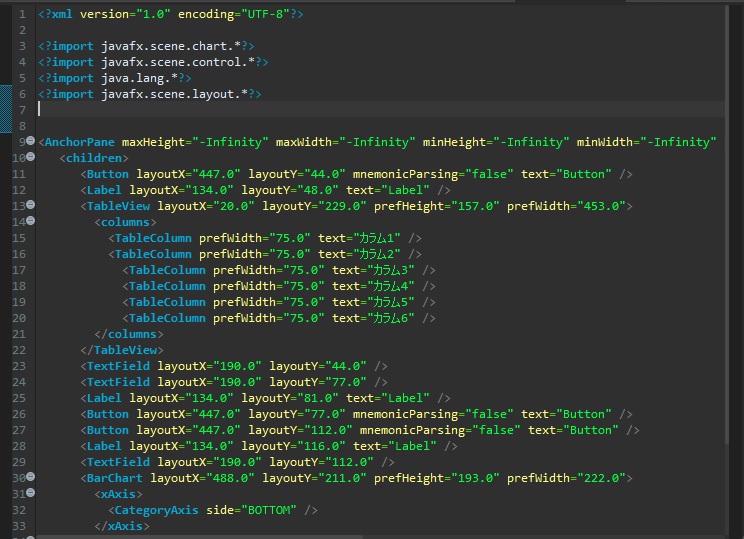Click the xml version declaration line

coord(170,14)
